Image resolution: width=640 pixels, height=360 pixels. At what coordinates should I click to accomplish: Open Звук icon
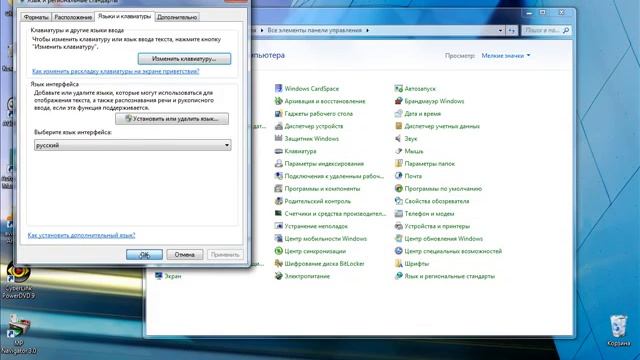tap(399, 138)
